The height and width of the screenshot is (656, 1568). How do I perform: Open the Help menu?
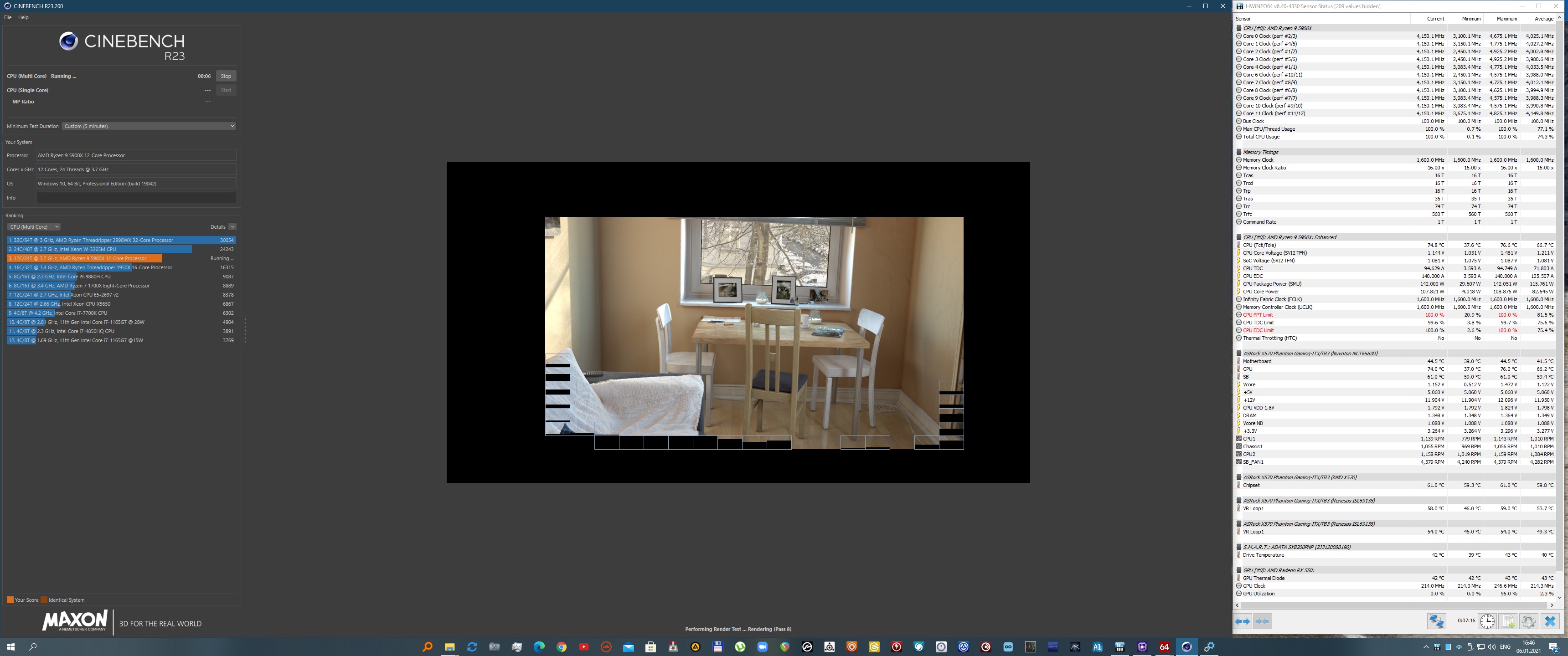coord(23,18)
